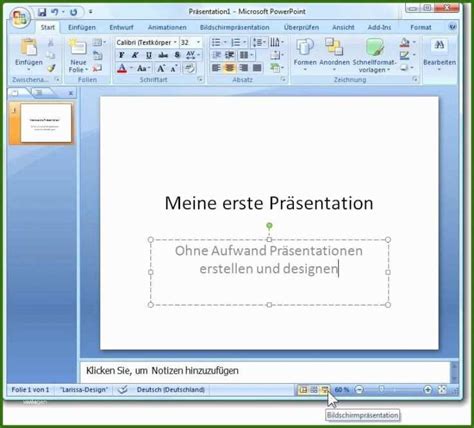Undo the last action
Screen dimensions: 474x428
55,12
